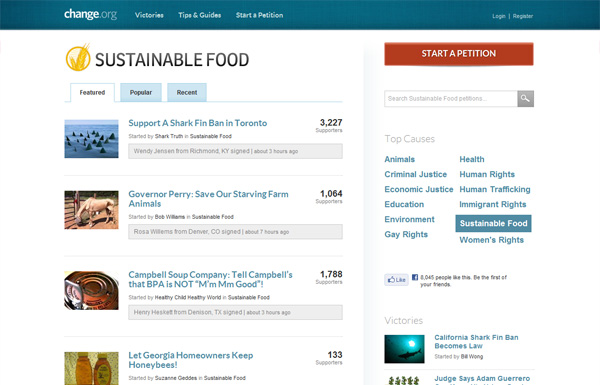
Task: Click the Wendy Jensen signed activity box
Action: 235,151
